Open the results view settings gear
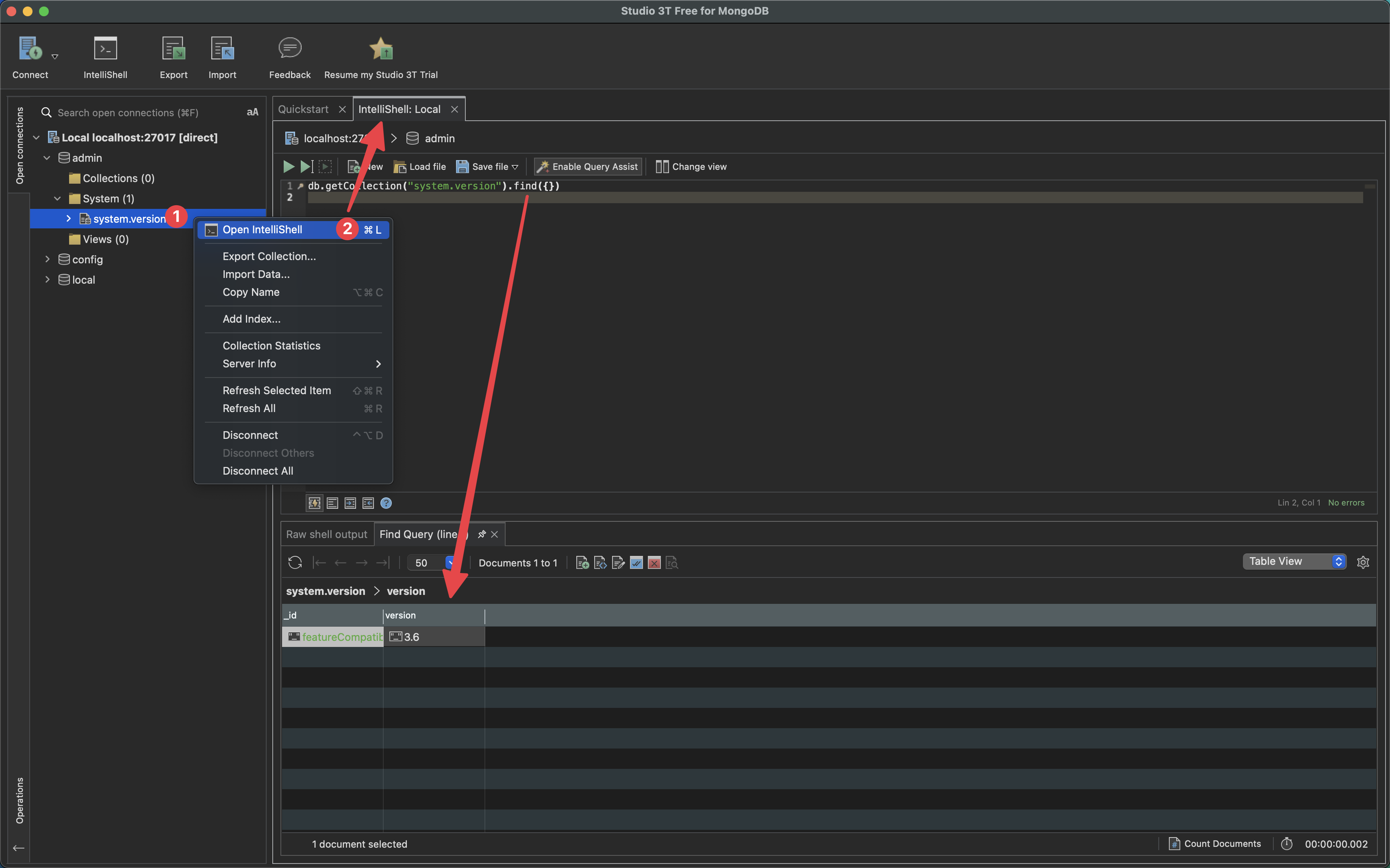This screenshot has height=868, width=1390. coord(1363,562)
